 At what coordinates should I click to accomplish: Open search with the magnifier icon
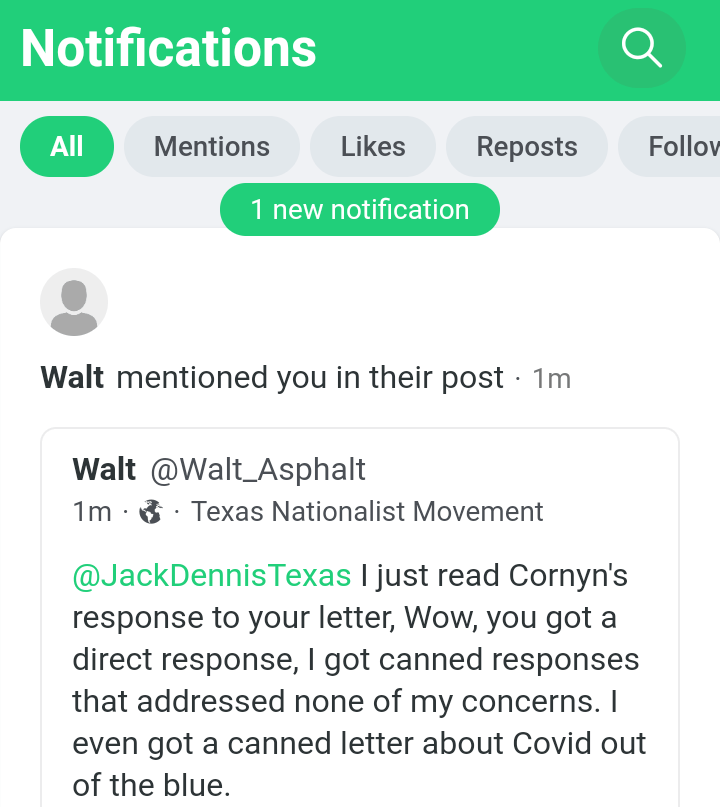(x=641, y=47)
